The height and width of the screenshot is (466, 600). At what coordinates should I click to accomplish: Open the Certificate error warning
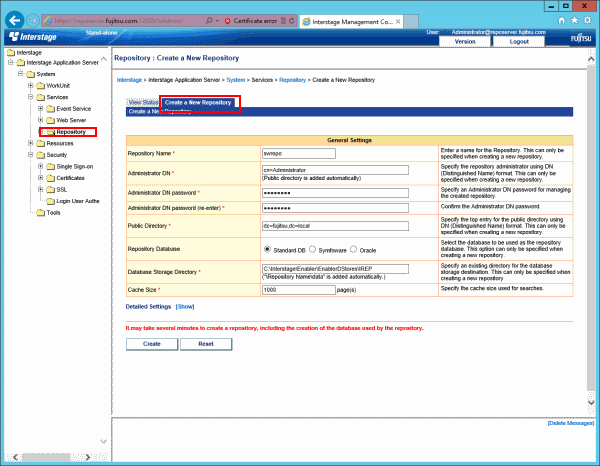click(251, 21)
